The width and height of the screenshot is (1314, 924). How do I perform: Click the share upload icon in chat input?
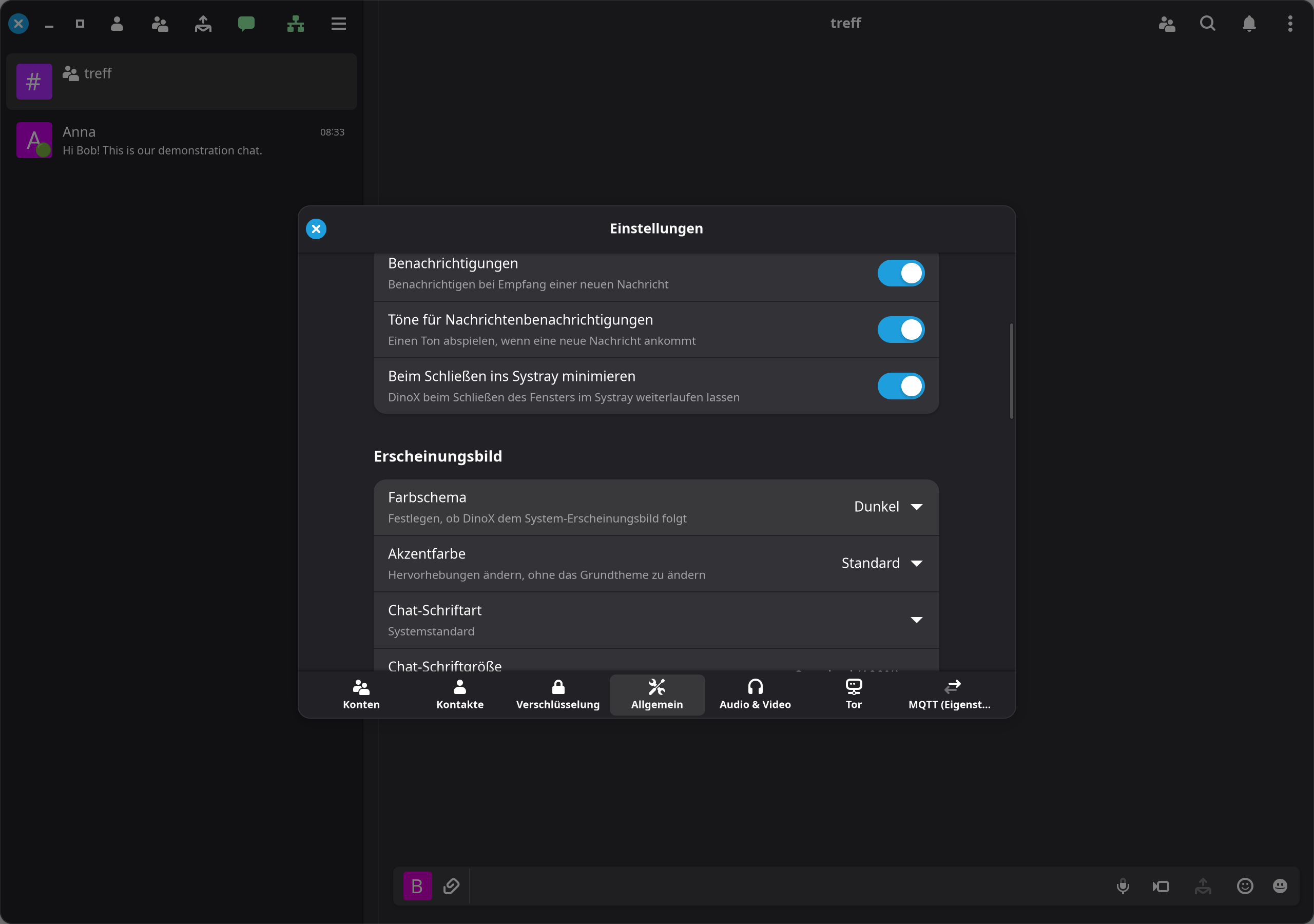(1203, 886)
